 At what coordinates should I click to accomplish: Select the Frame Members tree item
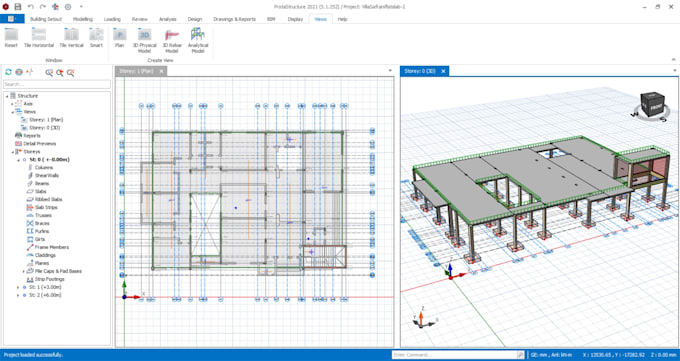[52, 247]
